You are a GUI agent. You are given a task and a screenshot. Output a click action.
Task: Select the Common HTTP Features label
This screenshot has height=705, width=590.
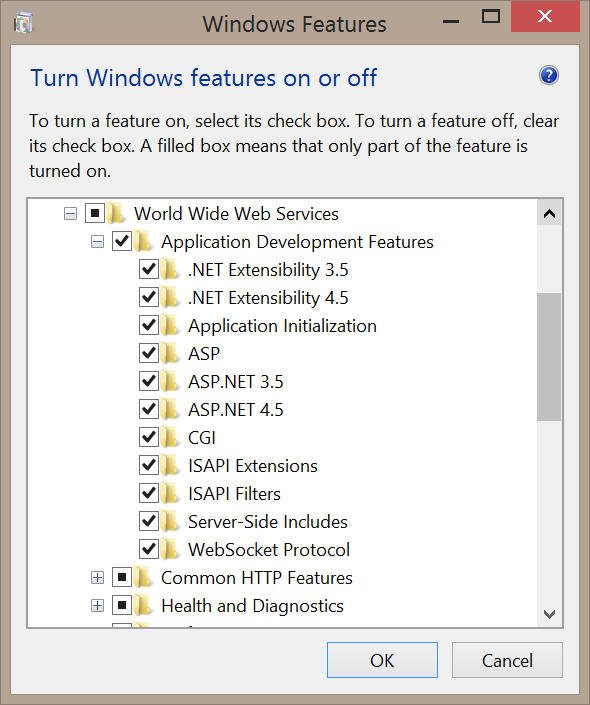click(257, 578)
